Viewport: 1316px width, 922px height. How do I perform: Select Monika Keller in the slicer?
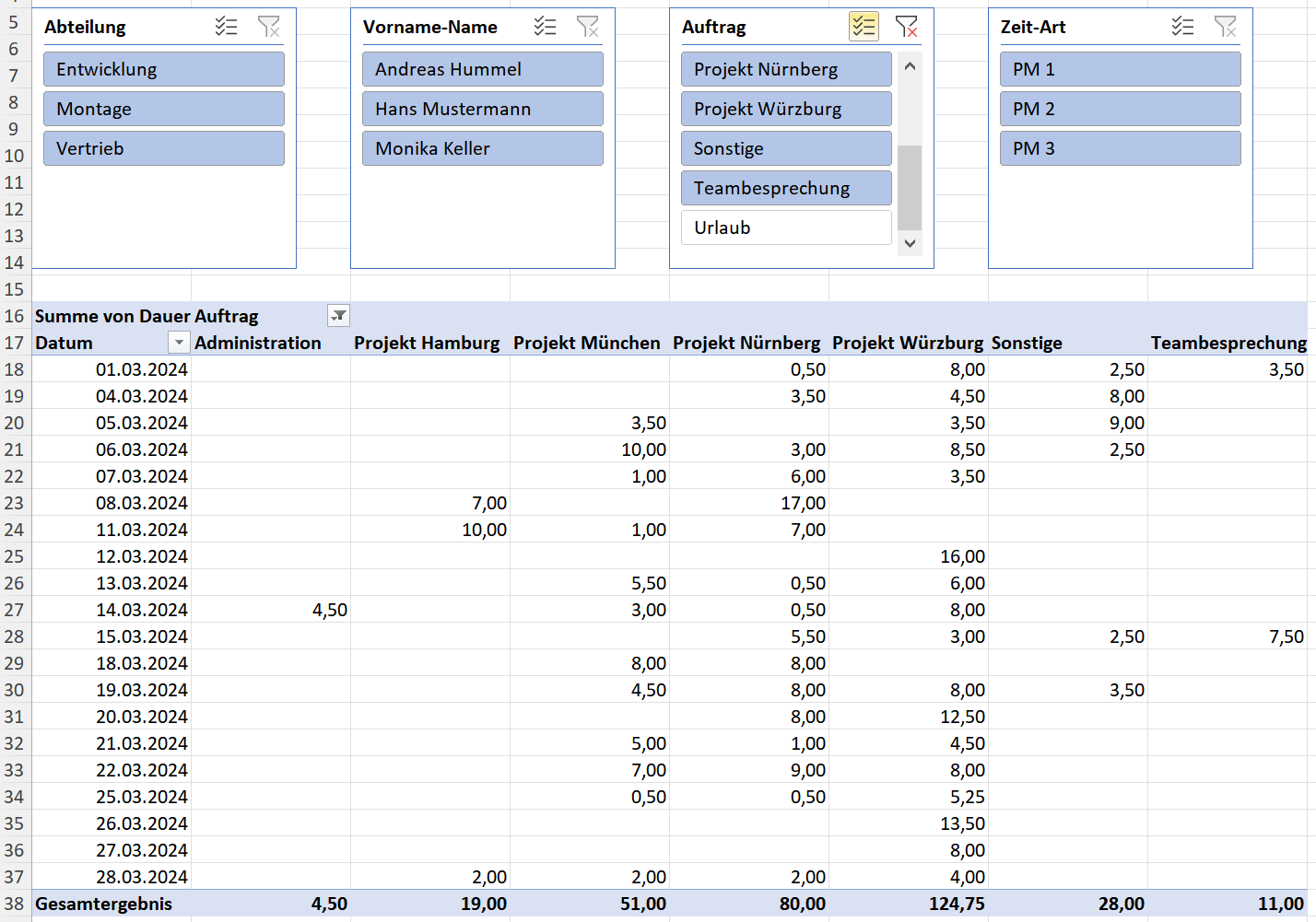483,148
